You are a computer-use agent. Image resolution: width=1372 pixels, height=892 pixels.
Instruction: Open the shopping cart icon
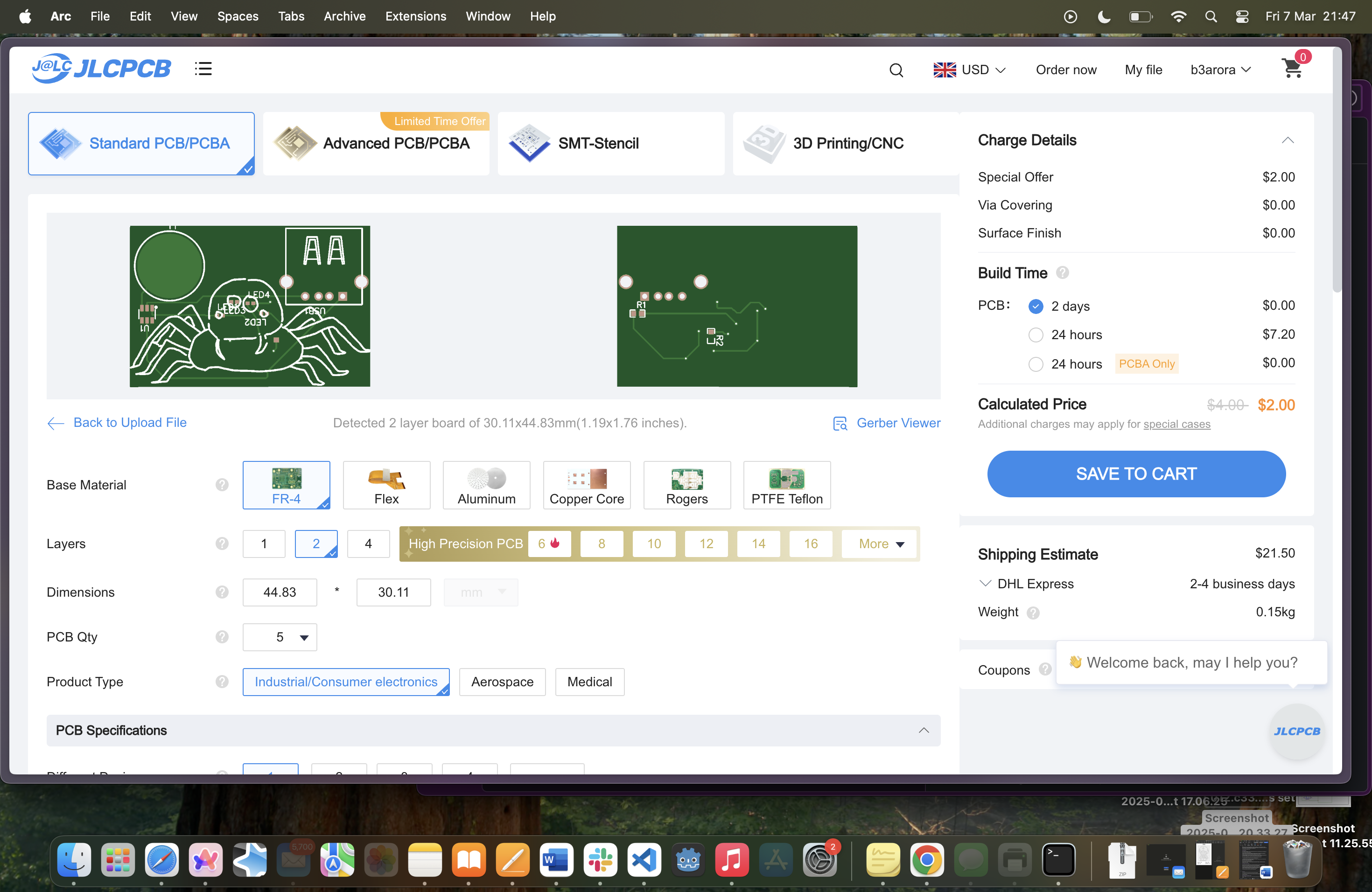point(1292,69)
